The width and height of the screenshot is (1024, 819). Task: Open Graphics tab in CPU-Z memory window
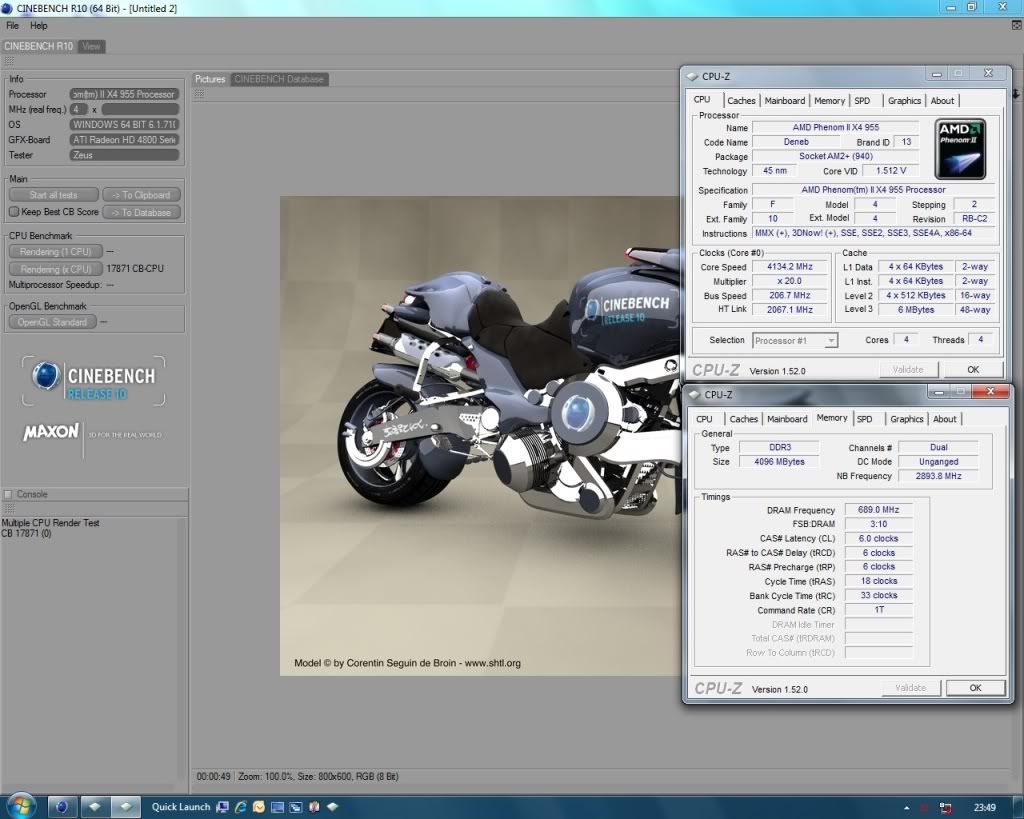pos(907,419)
